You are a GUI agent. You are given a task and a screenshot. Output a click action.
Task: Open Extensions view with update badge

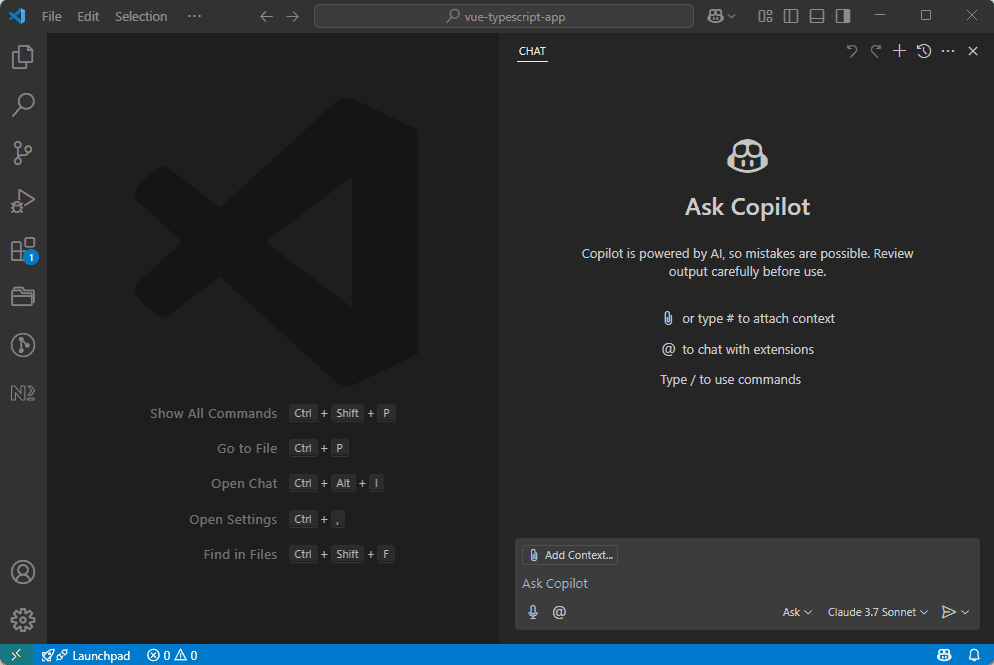tap(23, 249)
